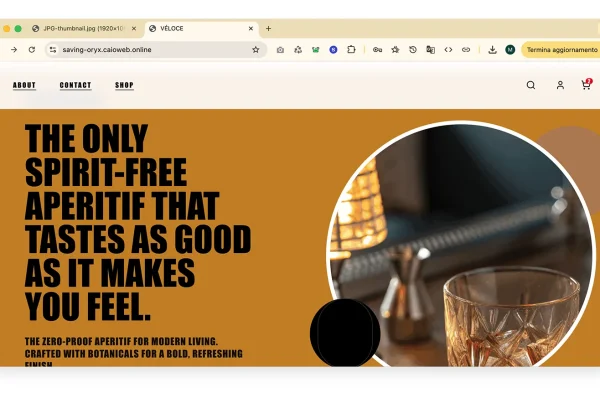Click the green extension icon
600x403 pixels.
tap(315, 50)
